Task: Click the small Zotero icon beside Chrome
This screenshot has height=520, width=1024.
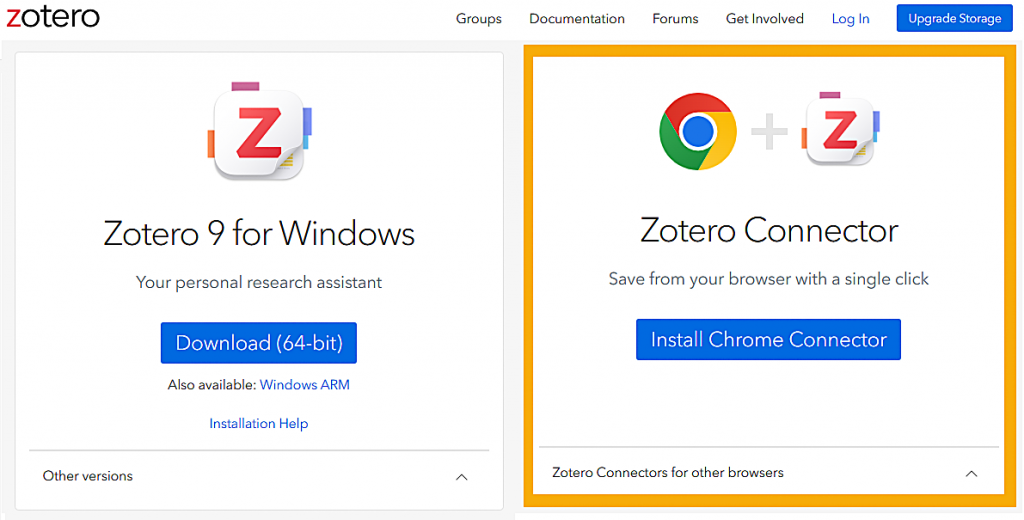Action: click(840, 131)
